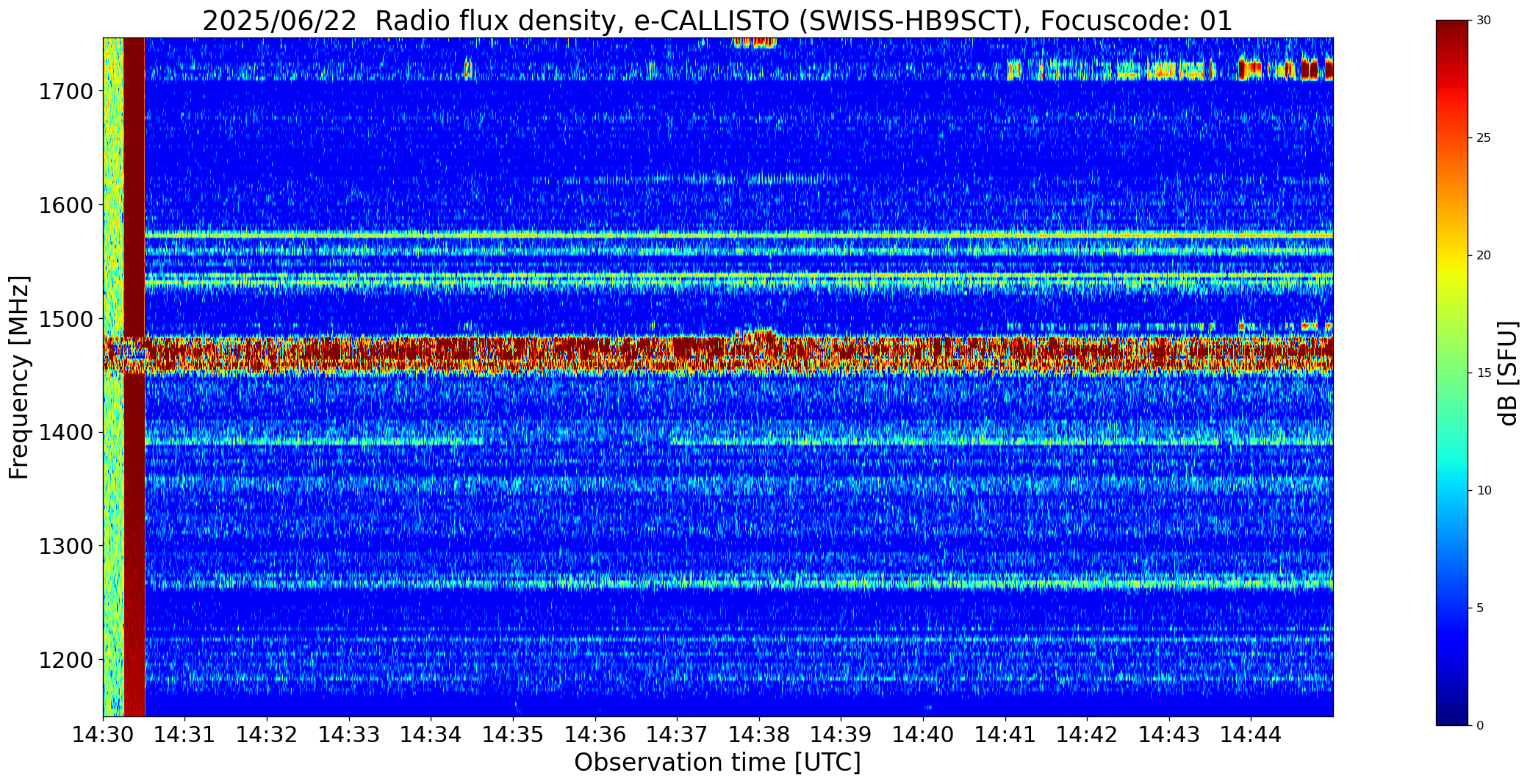Click the 14:34 time tick label

click(x=431, y=735)
